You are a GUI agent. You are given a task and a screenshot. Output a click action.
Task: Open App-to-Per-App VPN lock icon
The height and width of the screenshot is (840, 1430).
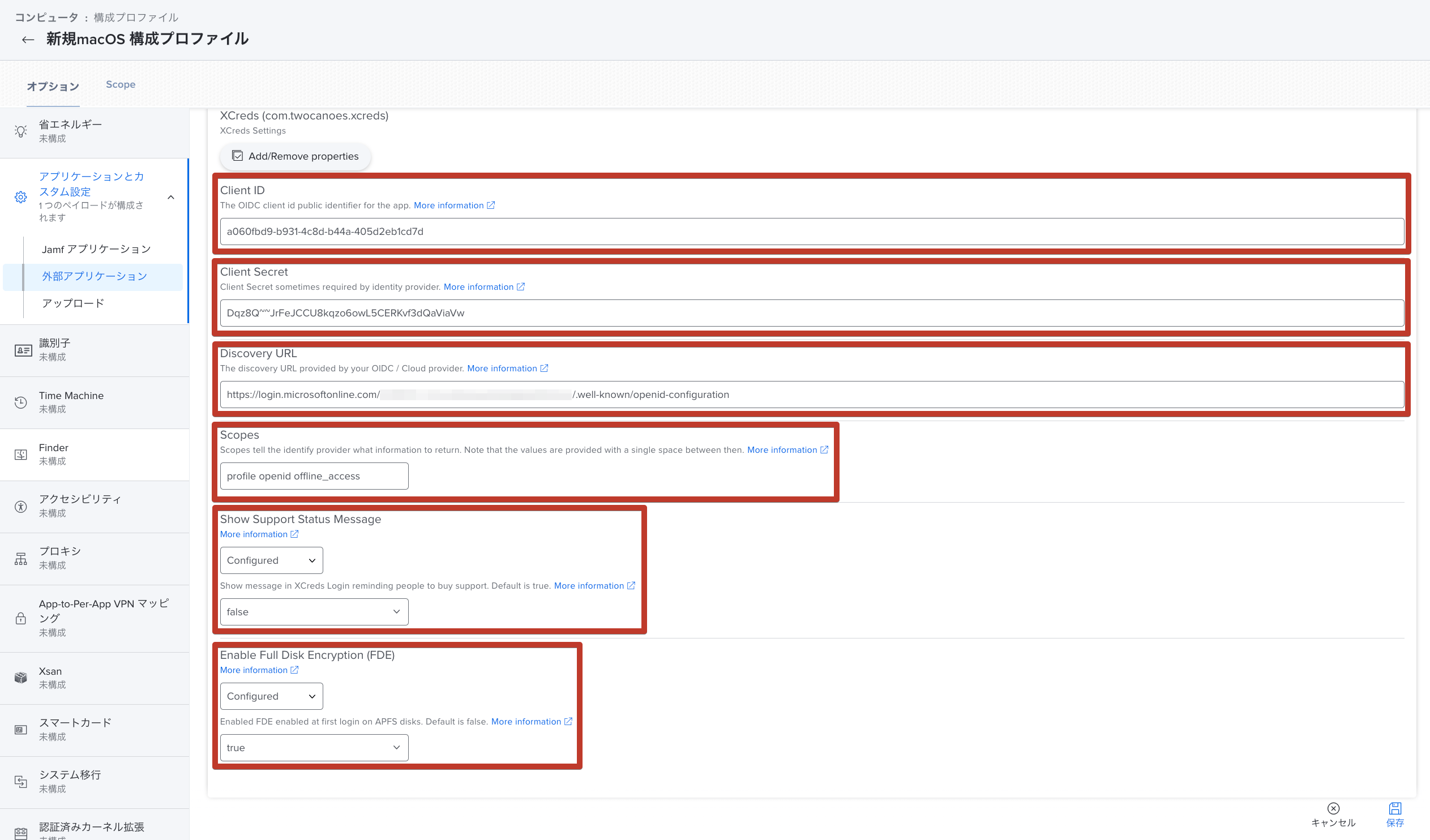click(x=21, y=618)
